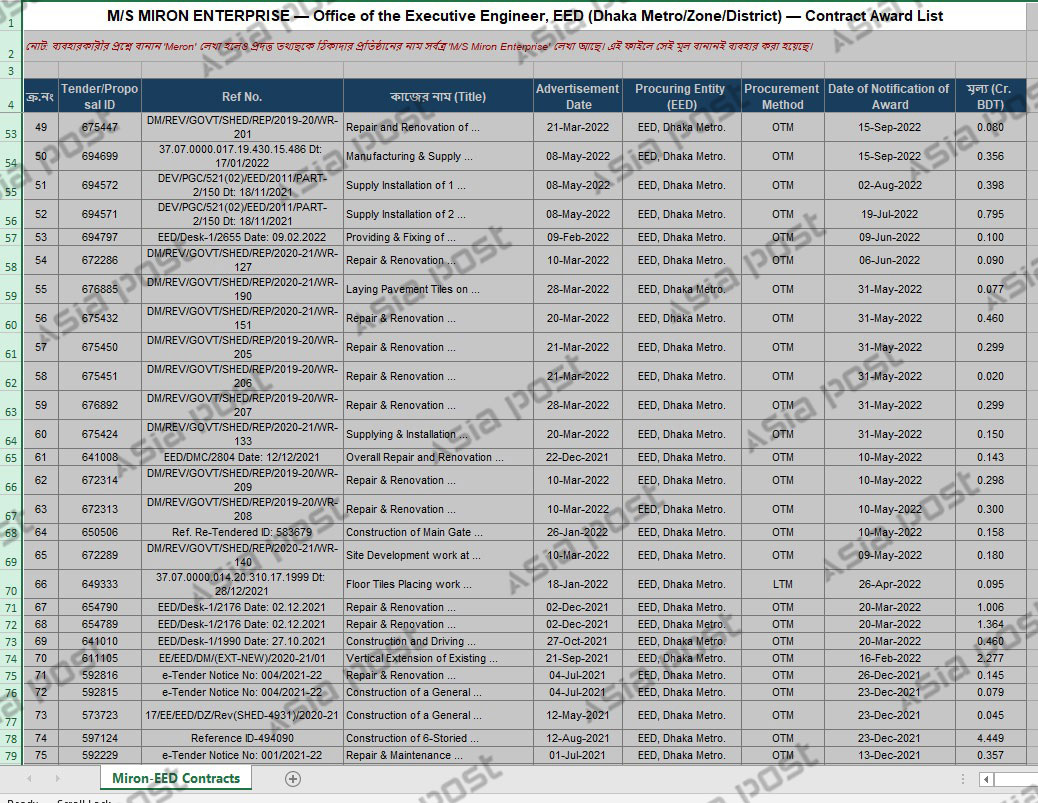Screen dimensions: 1038x803
Task: Select title cell Construction of Main Gate ...
Action: click(438, 532)
